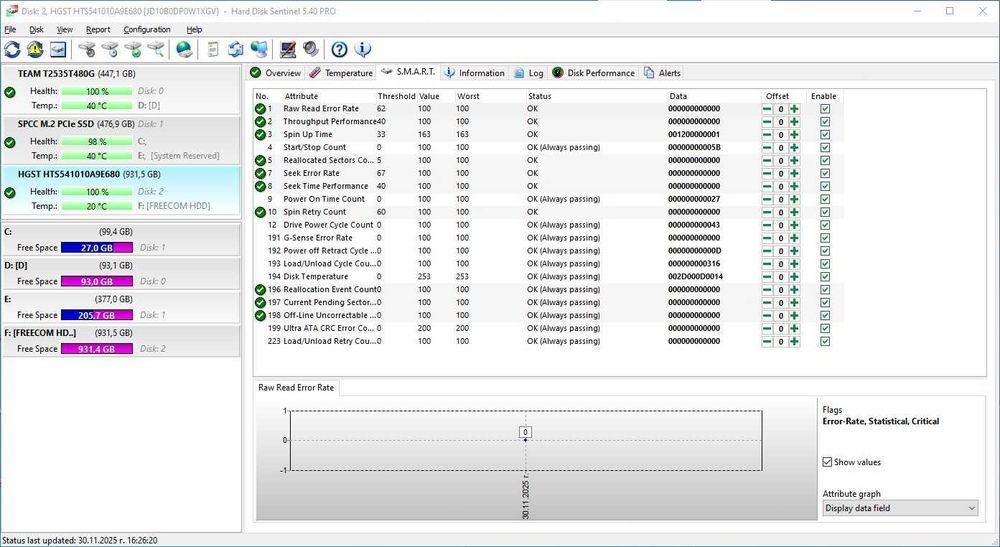1000x547 pixels.
Task: Click minus offset icon for Raw Read Error Rate
Action: [767, 109]
